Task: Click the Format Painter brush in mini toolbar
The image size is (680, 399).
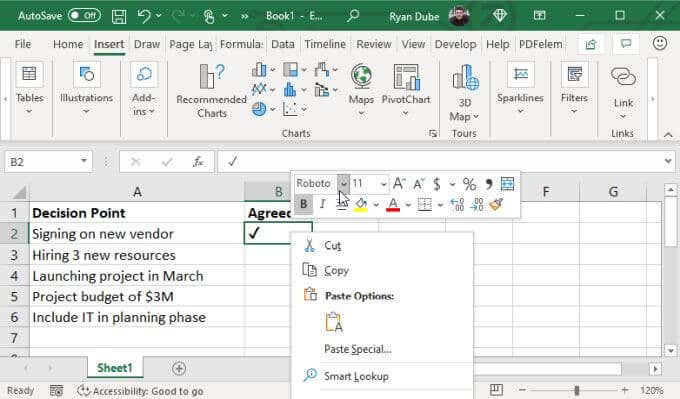Action: [496, 204]
